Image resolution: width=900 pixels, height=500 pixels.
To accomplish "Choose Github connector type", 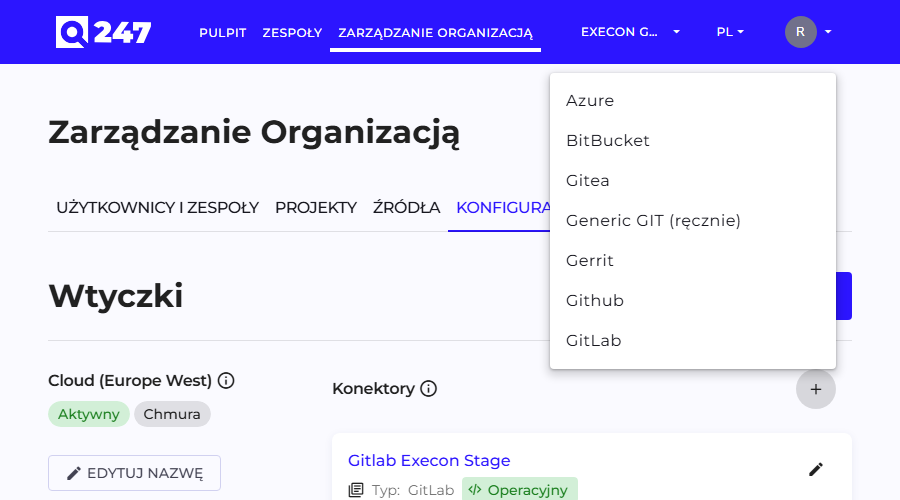I will point(693,301).
